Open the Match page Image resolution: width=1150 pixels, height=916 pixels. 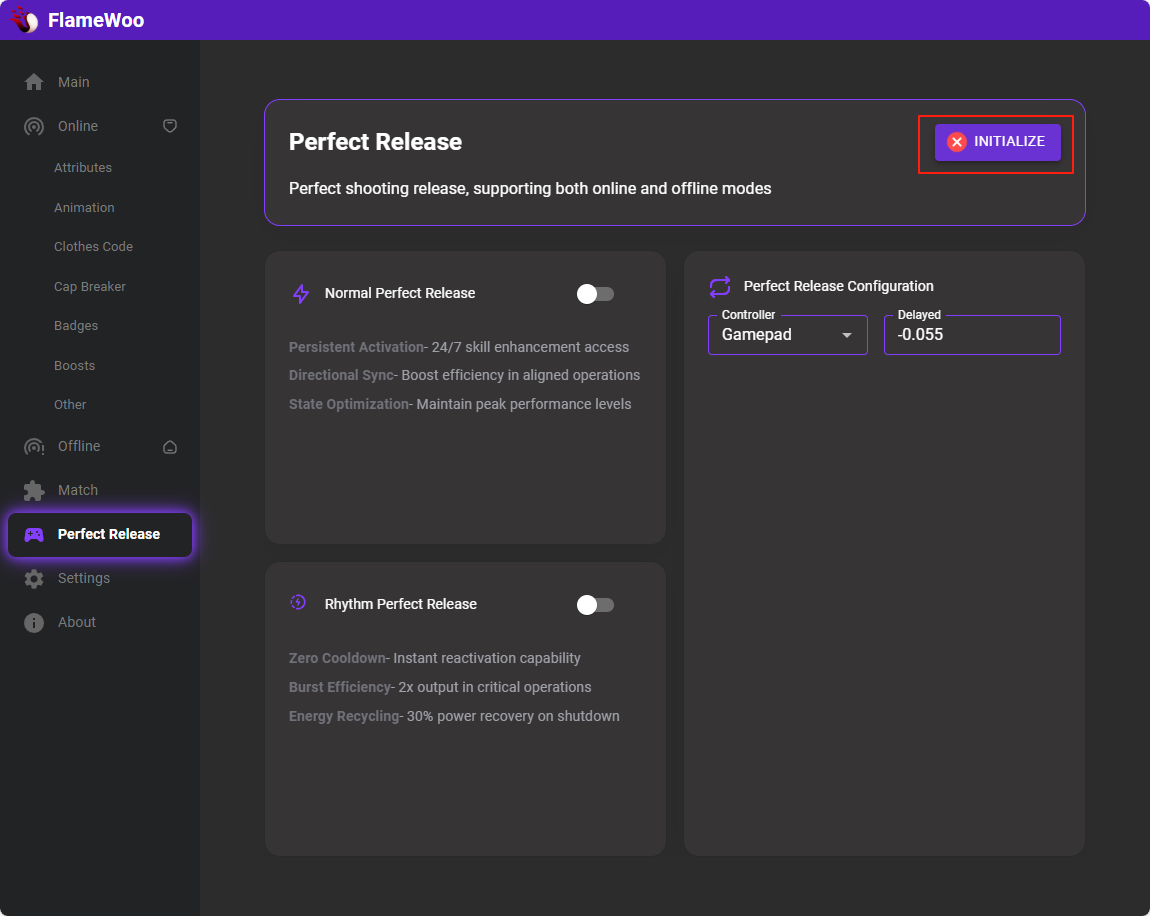100,490
